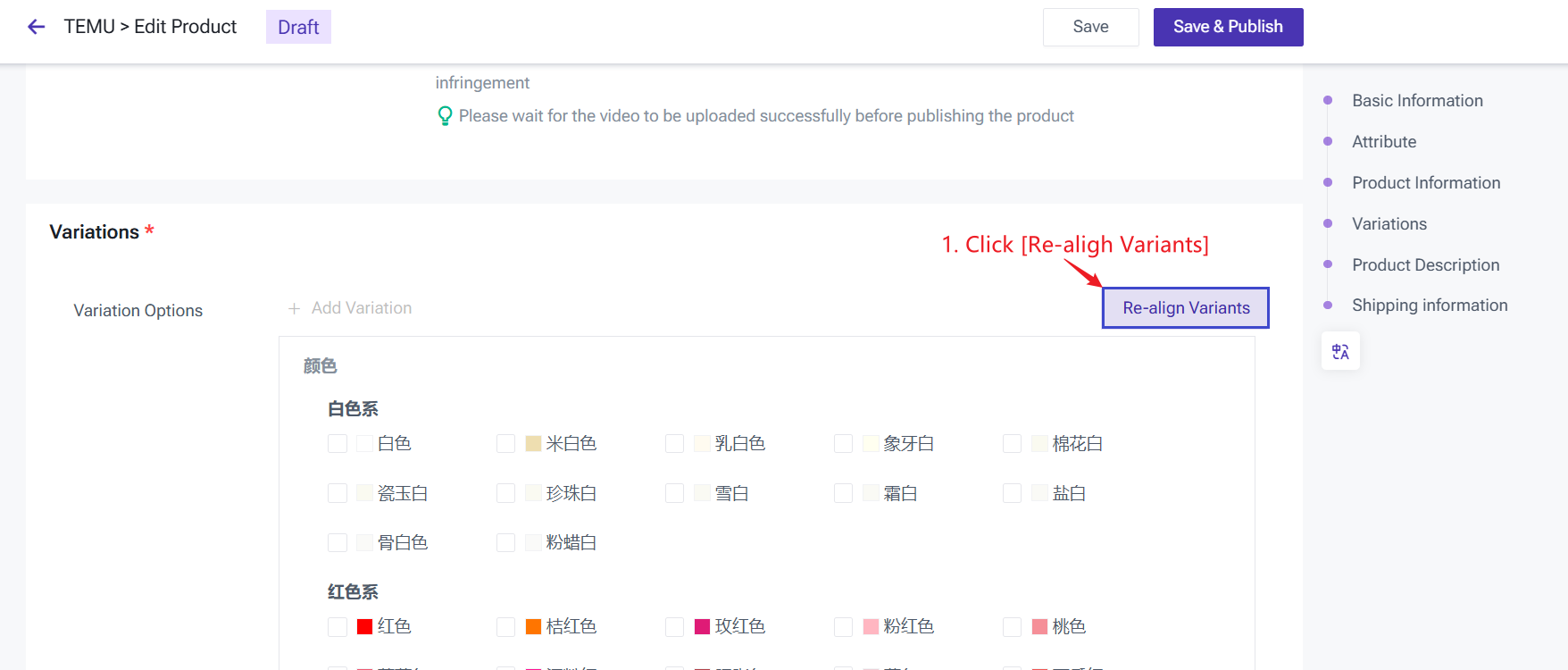This screenshot has width=1568, height=670.
Task: Click the Save button
Action: (1090, 27)
